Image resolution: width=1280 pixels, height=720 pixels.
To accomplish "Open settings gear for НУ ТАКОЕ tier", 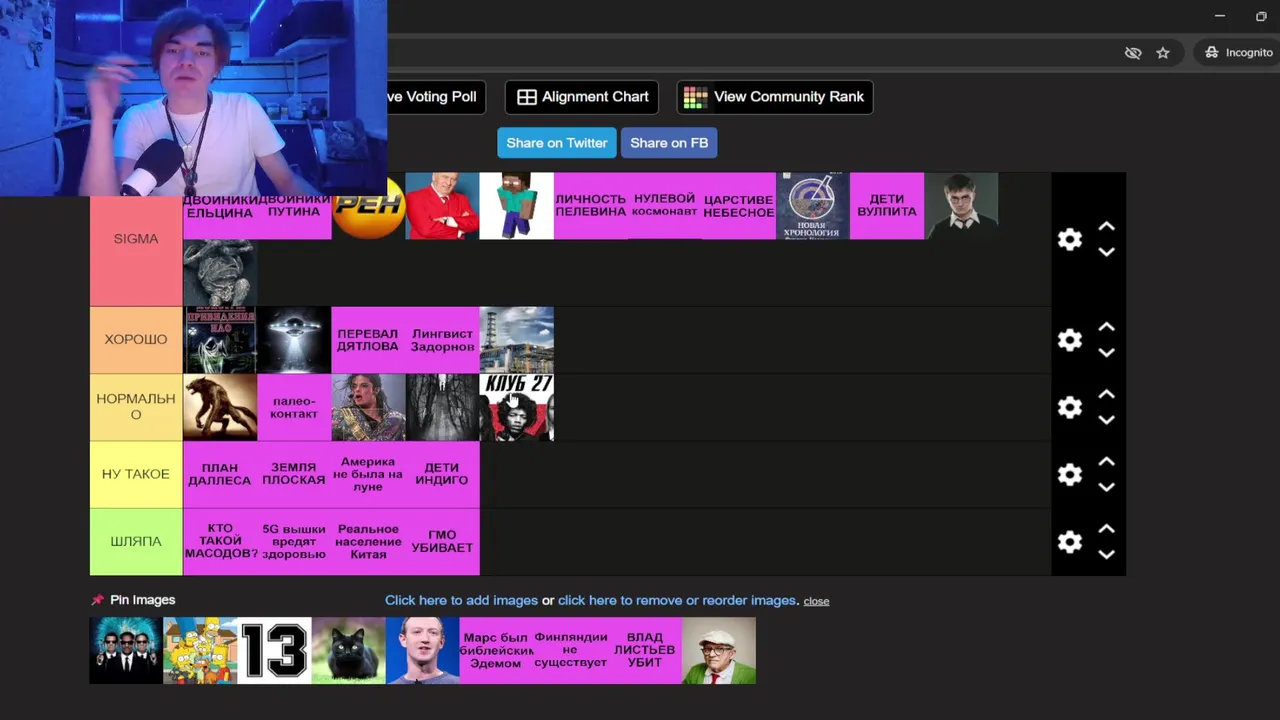I will point(1070,474).
